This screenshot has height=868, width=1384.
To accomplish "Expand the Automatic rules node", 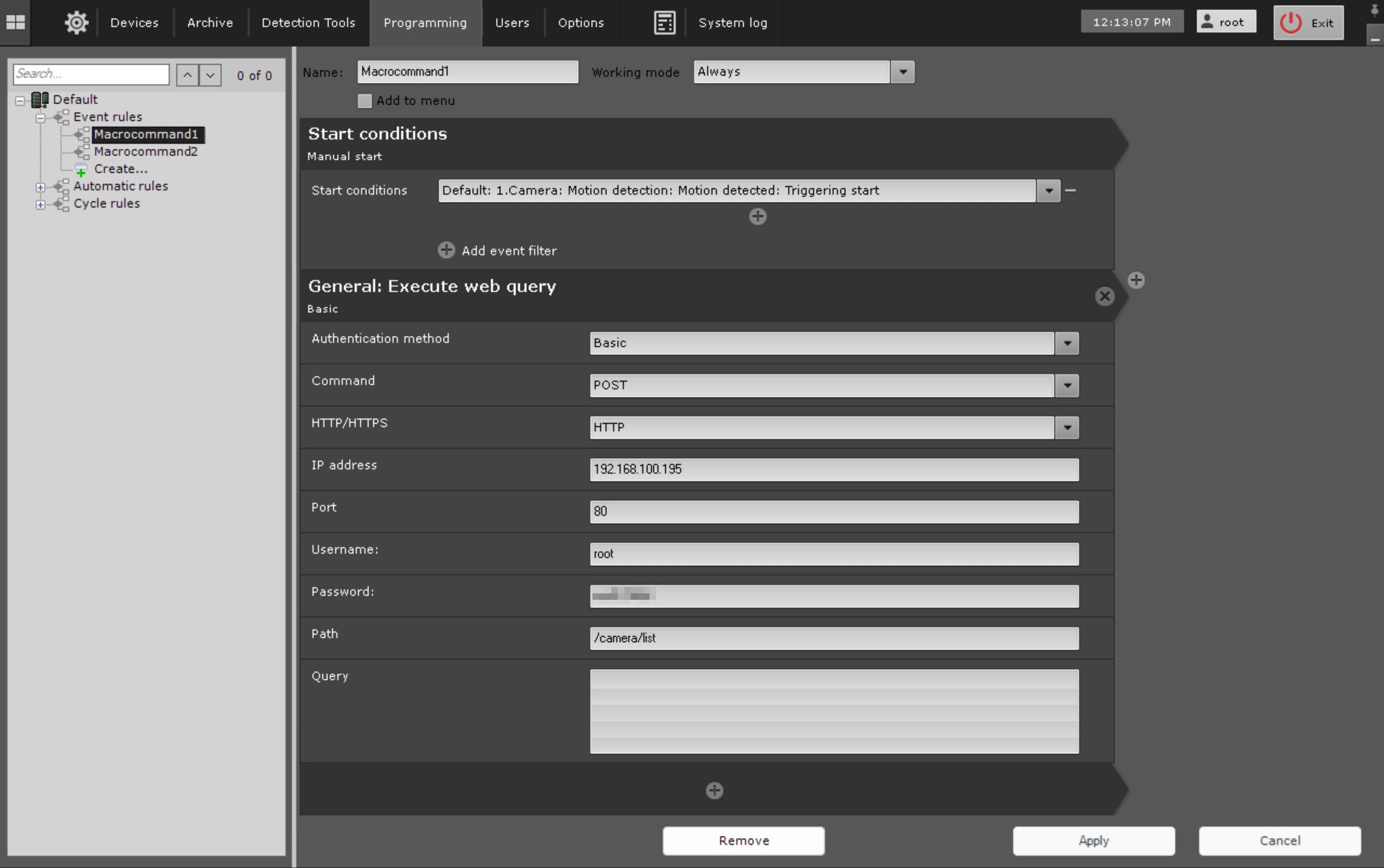I will [41, 187].
